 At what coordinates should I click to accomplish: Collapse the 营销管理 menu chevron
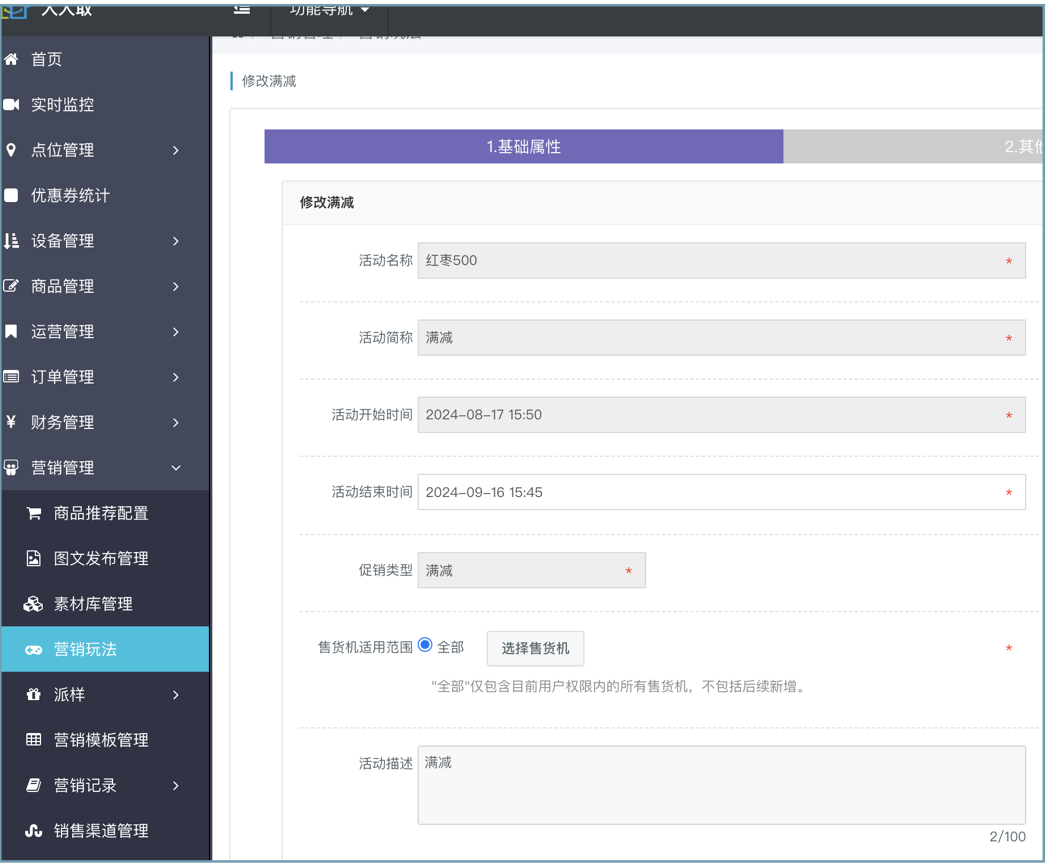click(x=176, y=467)
